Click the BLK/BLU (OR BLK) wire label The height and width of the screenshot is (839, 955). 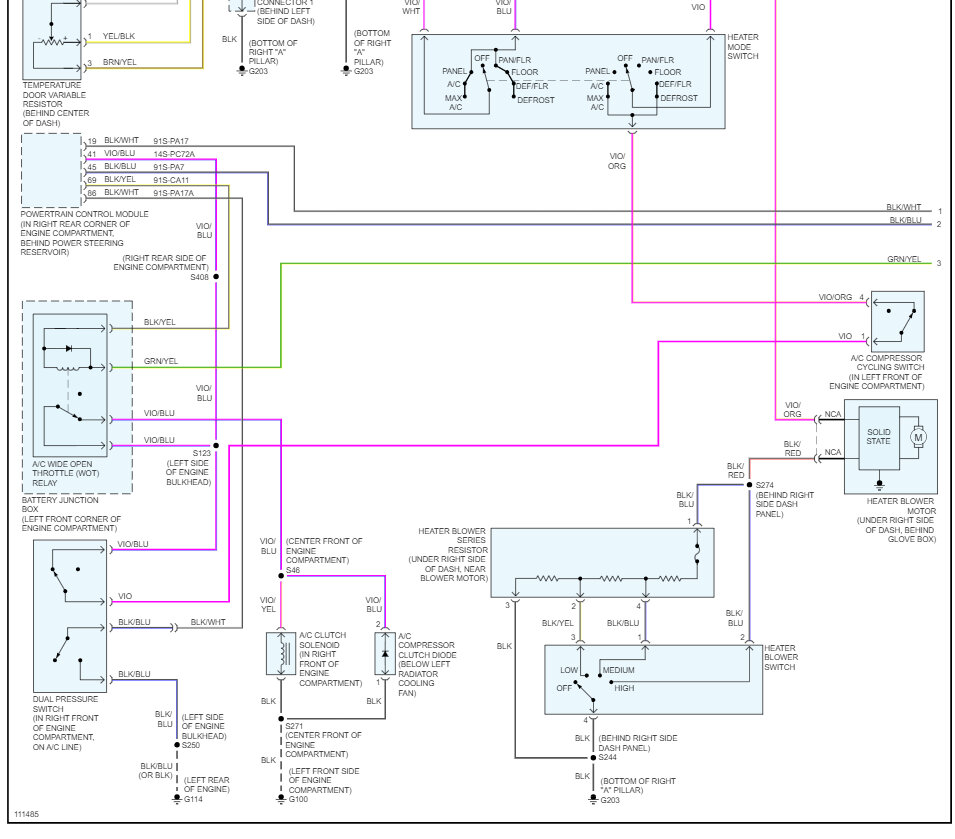[x=157, y=771]
